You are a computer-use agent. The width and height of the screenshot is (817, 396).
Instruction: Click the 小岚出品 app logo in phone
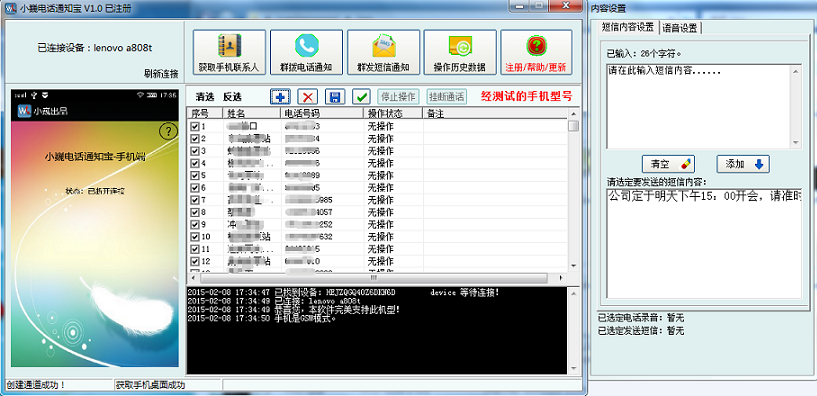point(24,111)
